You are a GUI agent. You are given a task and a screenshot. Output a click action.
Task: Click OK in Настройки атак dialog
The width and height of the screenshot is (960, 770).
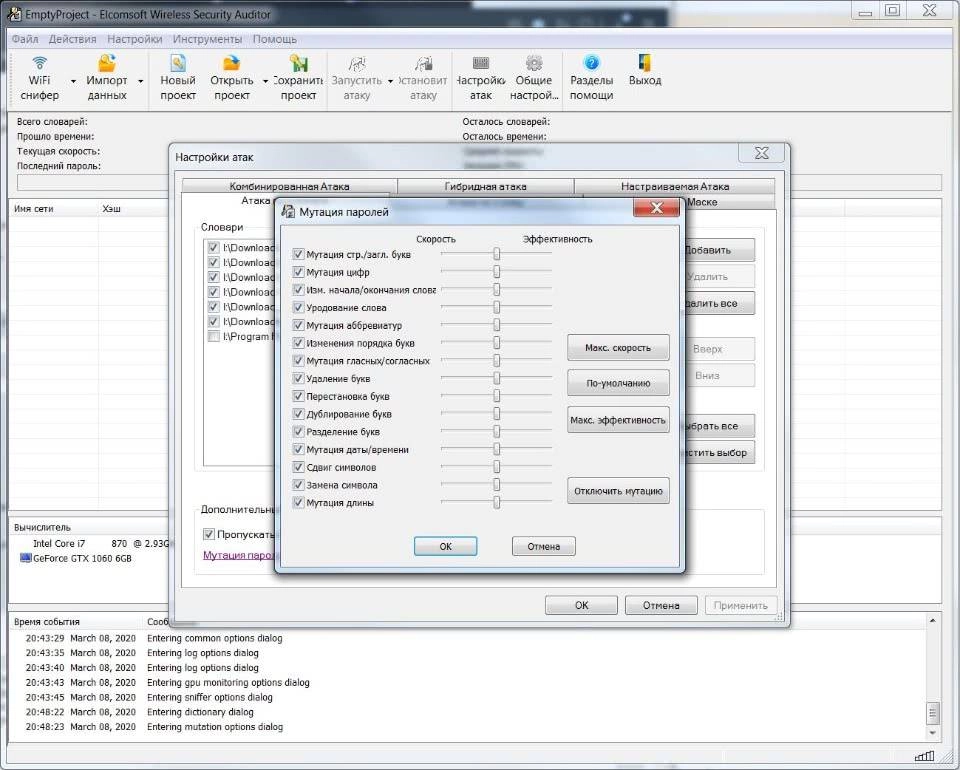coord(581,605)
